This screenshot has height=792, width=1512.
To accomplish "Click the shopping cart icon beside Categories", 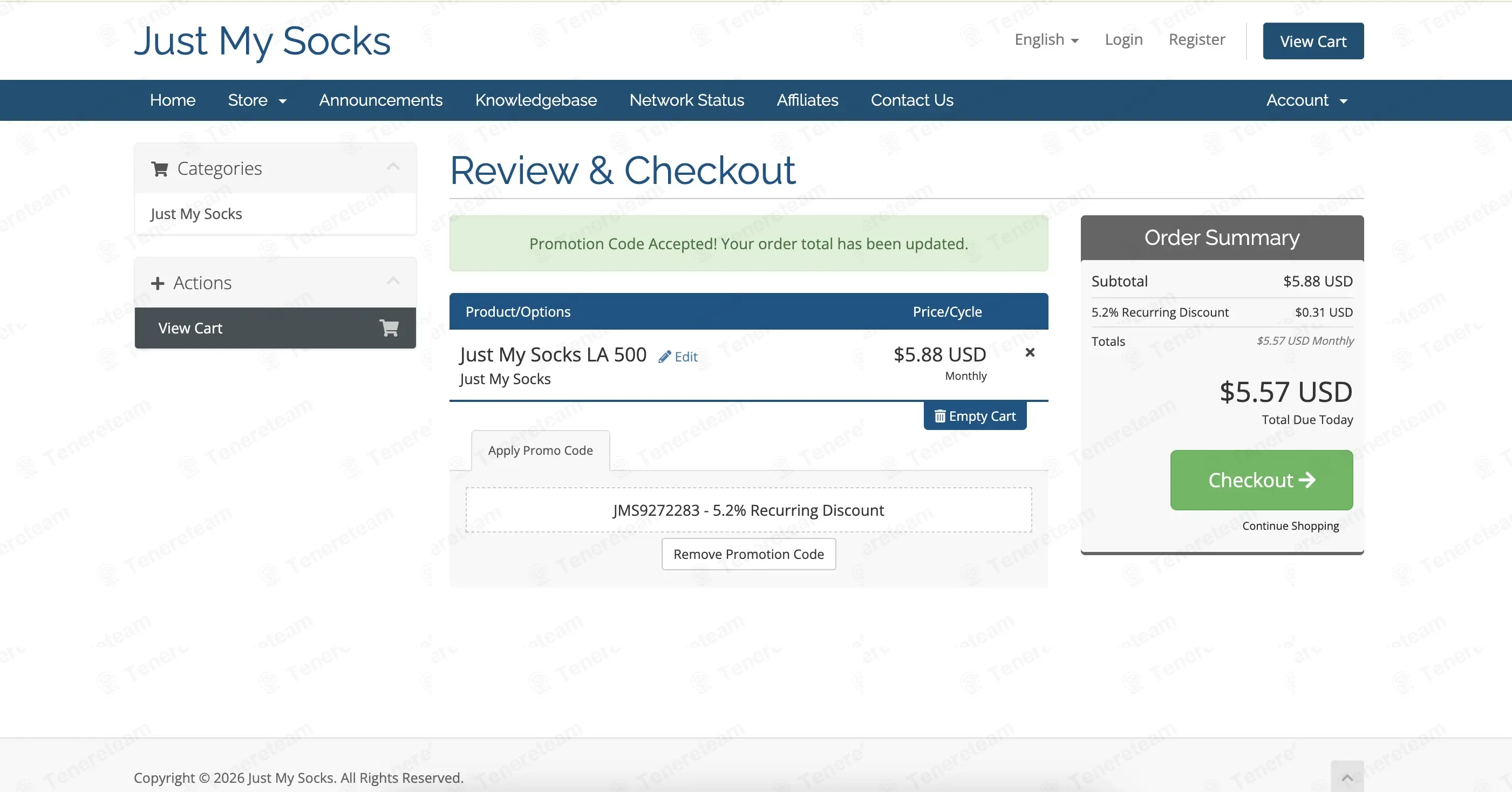I will point(160,169).
